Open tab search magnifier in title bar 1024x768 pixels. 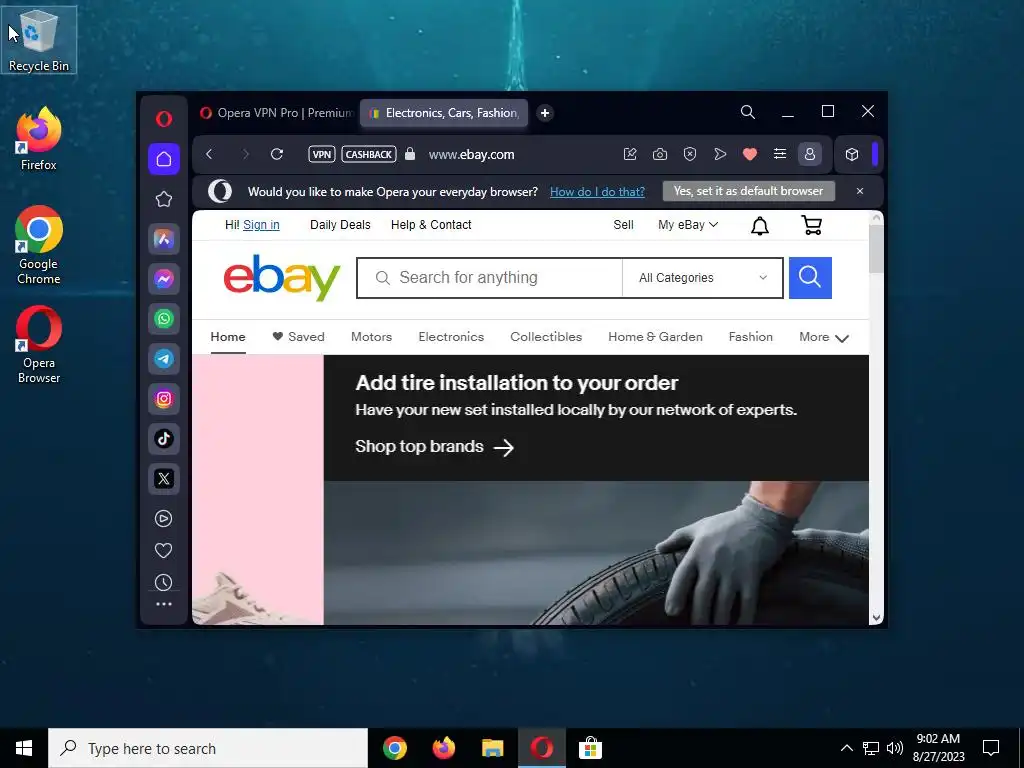[x=748, y=112]
